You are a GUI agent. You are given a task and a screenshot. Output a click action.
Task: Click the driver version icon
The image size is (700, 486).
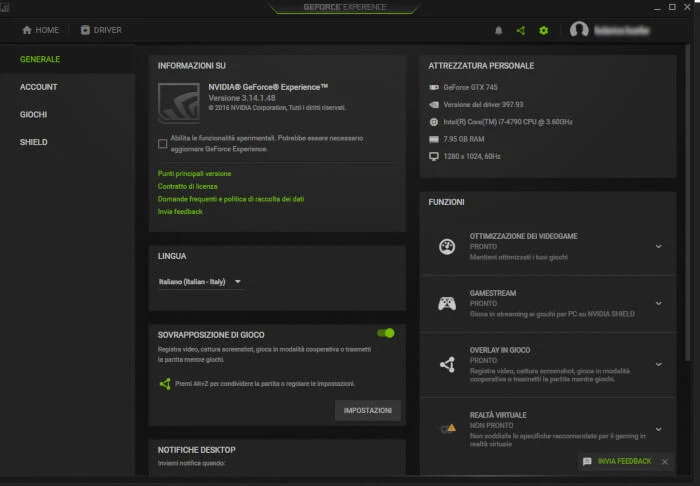pyautogui.click(x=433, y=104)
